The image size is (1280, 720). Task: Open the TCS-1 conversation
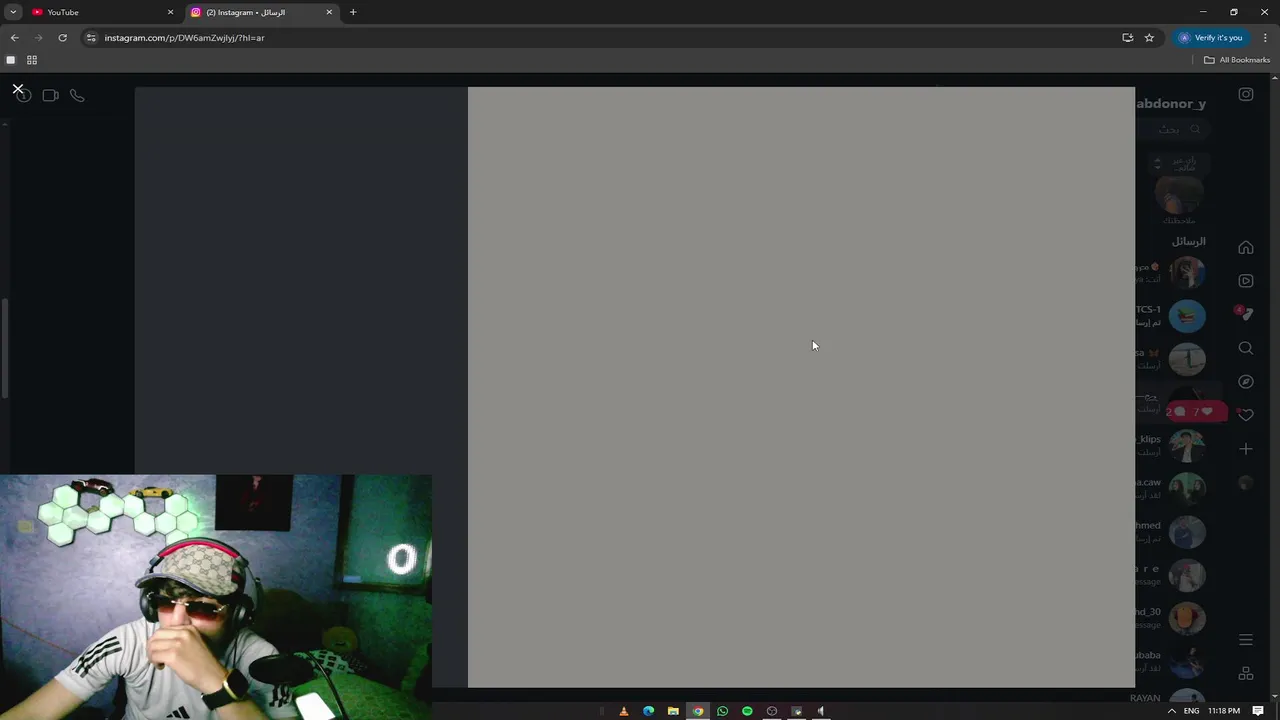click(1170, 316)
